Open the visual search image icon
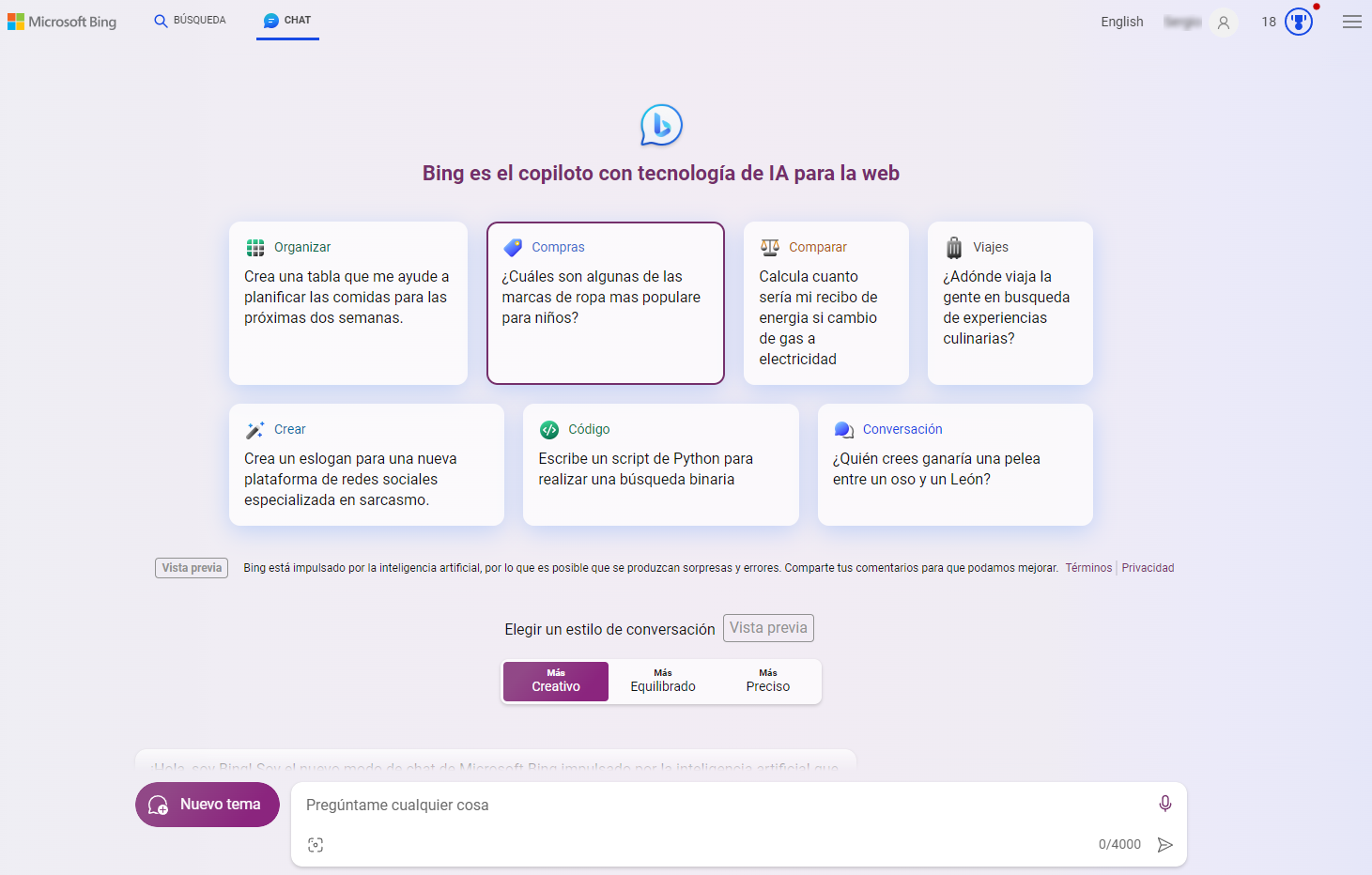 pyautogui.click(x=316, y=845)
